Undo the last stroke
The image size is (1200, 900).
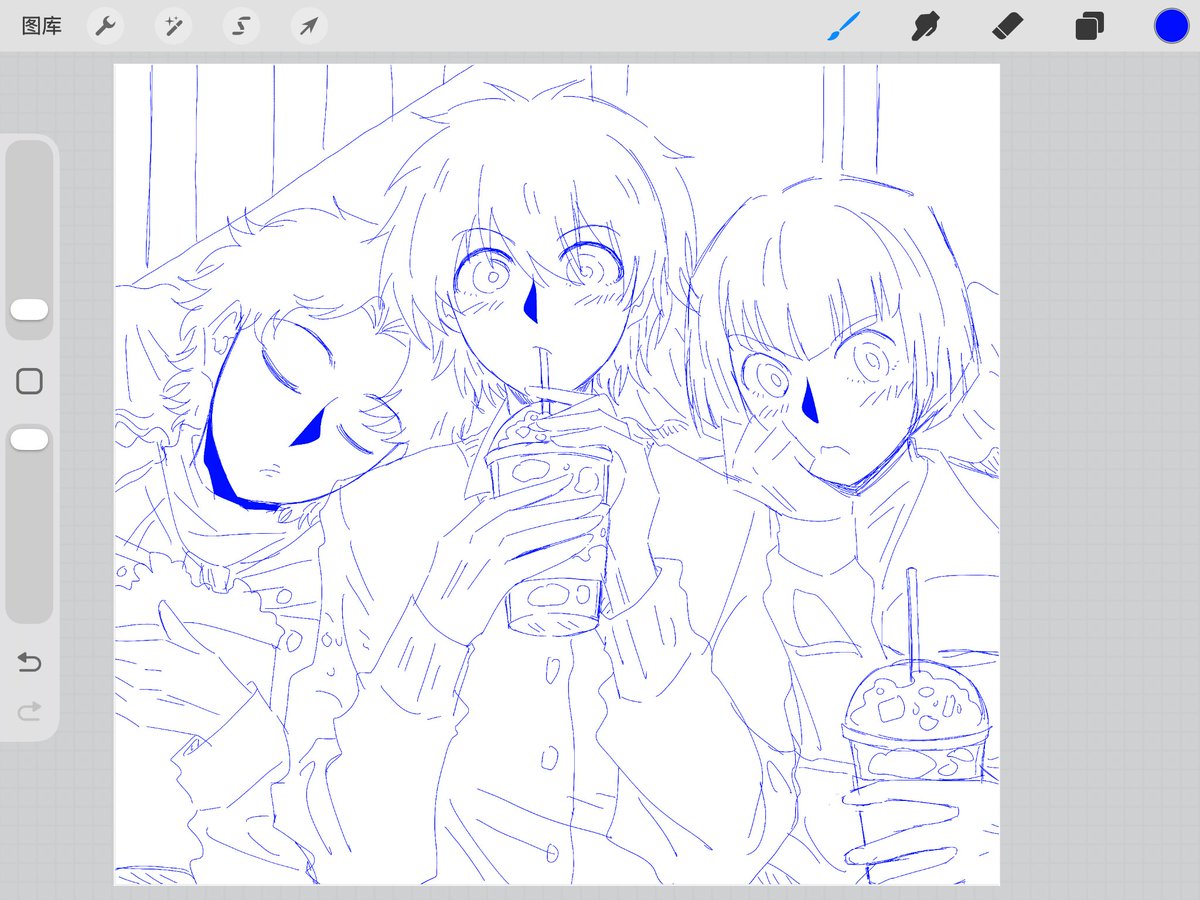point(29,662)
